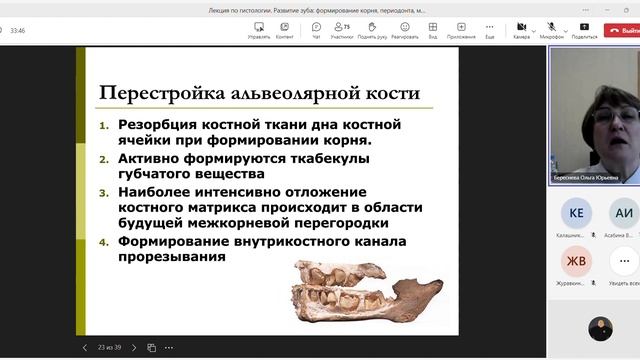This screenshot has height=360, width=640.
Task: Click the slide text Резорбция костной ткани
Action: [x=212, y=124]
